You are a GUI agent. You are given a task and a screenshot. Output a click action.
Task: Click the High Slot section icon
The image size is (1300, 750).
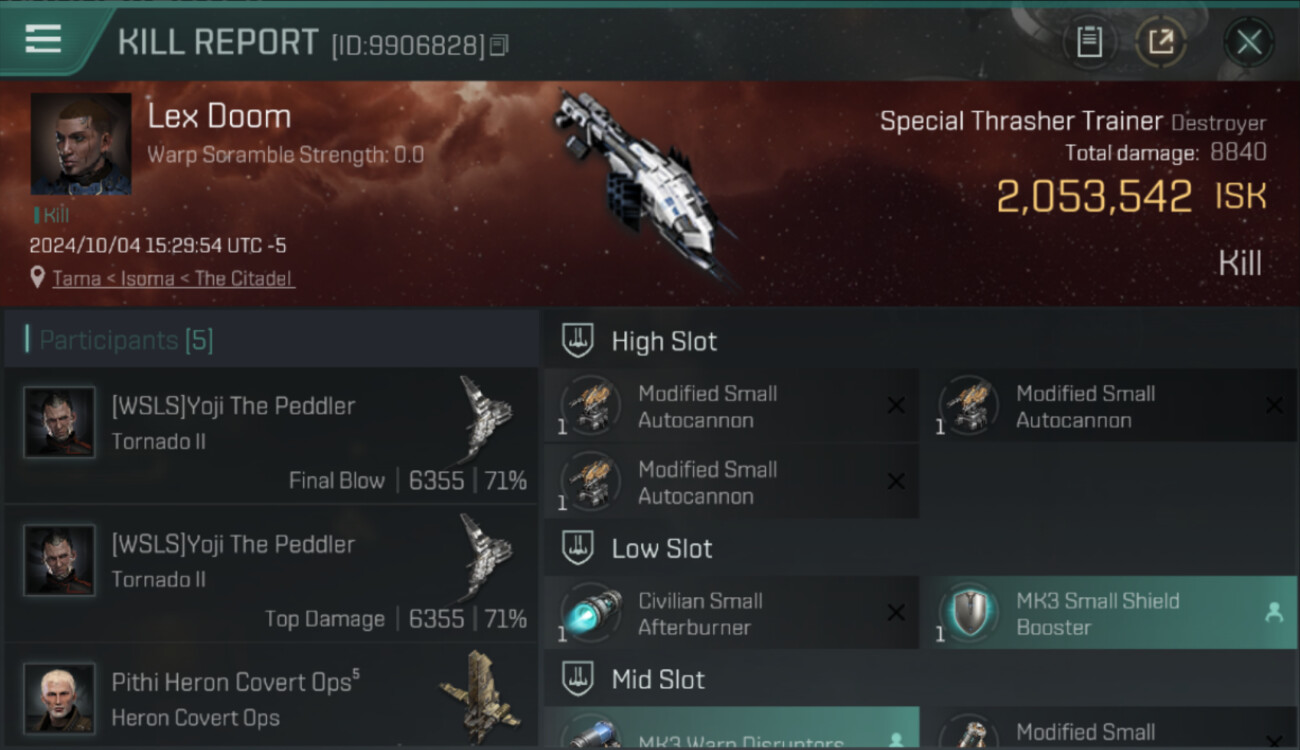578,341
